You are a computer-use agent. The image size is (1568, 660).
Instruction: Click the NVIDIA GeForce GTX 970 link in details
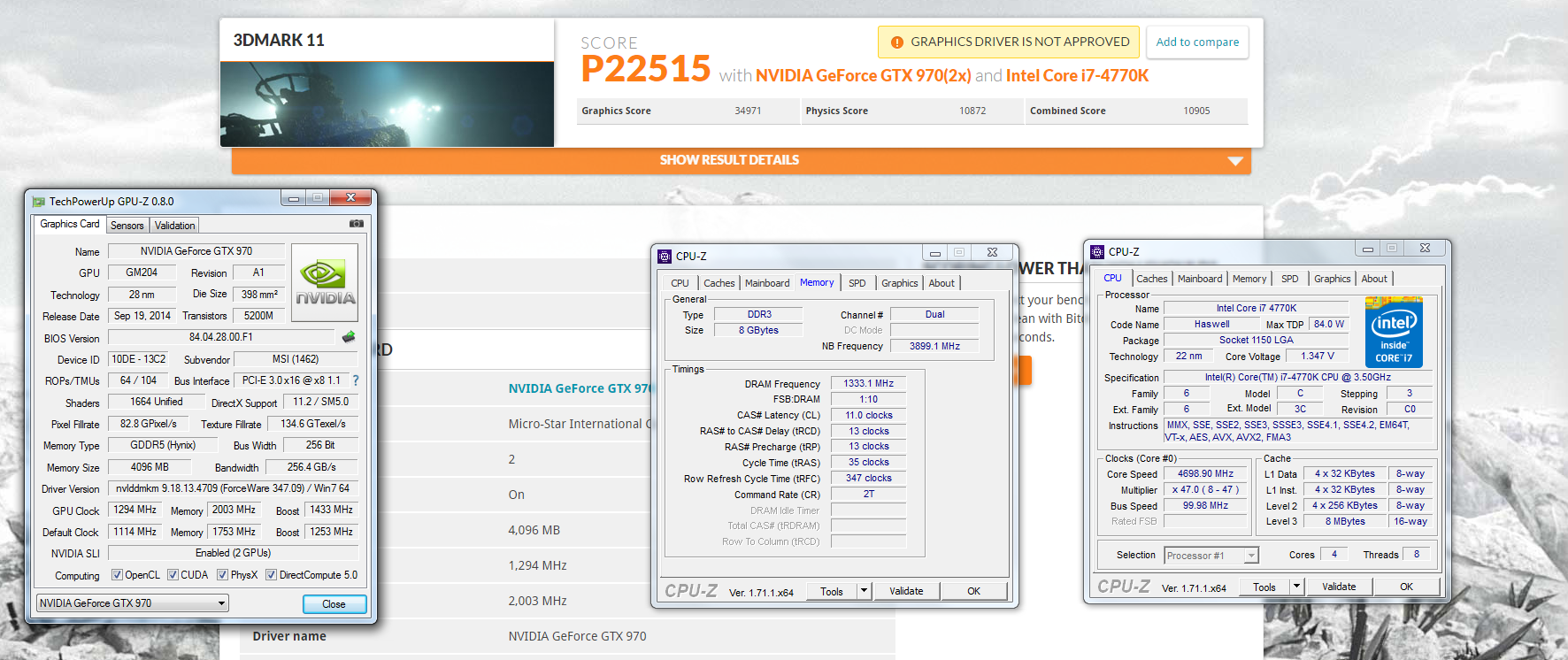(580, 388)
